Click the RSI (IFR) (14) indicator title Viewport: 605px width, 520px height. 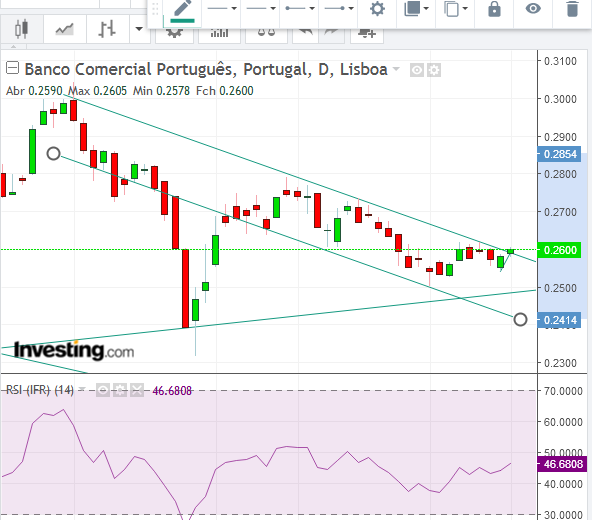(x=40, y=390)
